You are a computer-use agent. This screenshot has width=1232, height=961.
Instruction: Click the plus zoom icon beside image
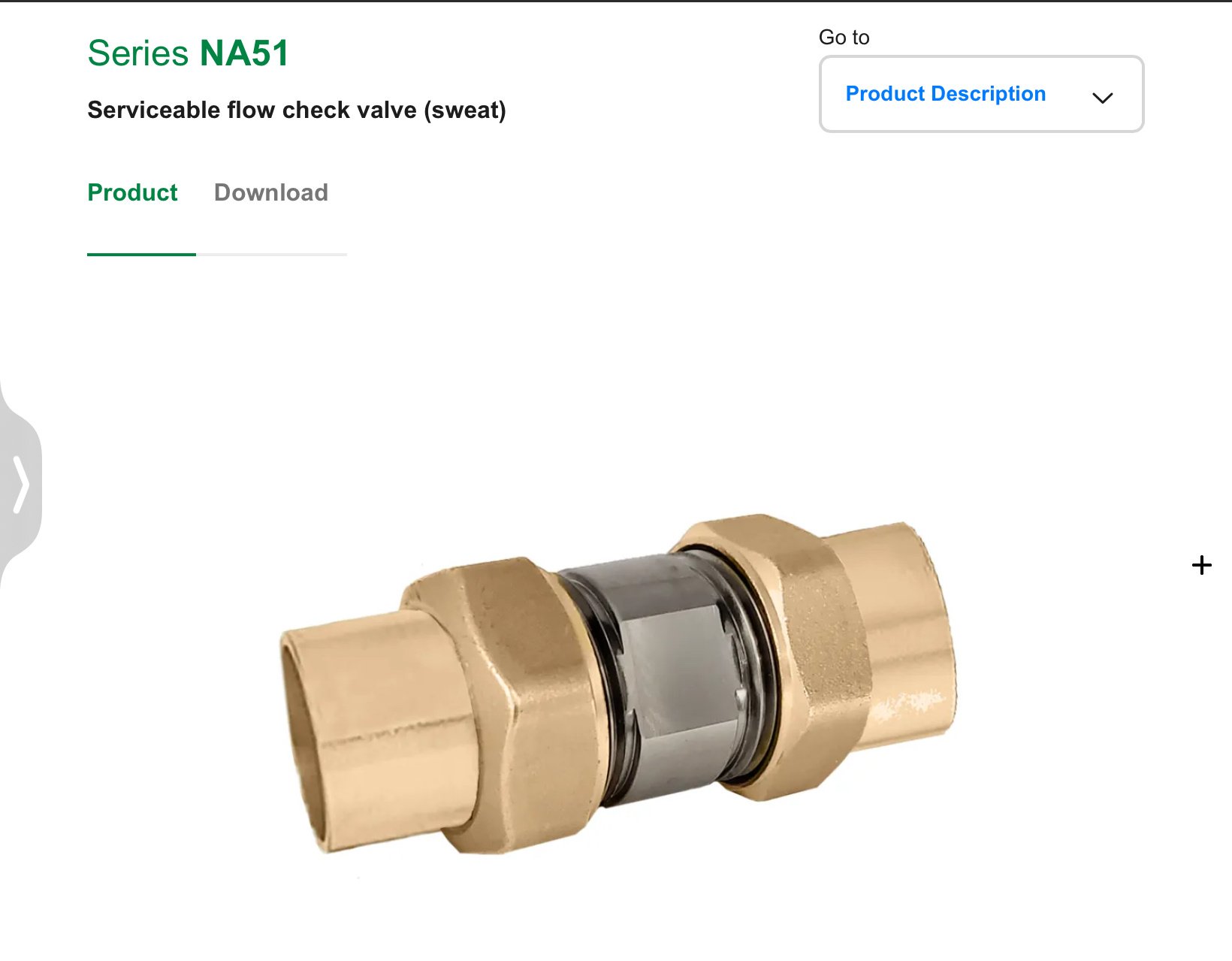(x=1202, y=565)
